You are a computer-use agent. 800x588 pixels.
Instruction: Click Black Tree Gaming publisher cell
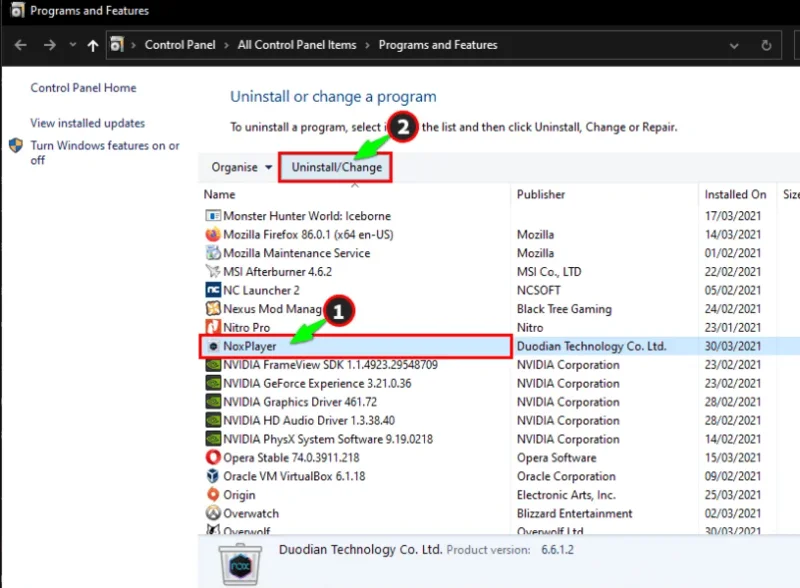564,309
